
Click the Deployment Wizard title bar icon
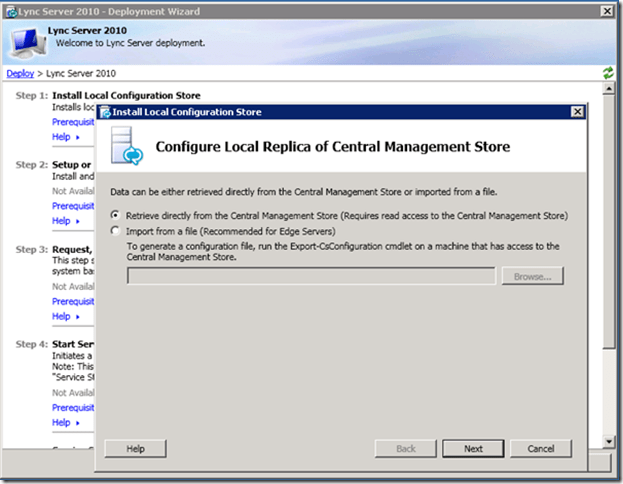click(x=11, y=11)
